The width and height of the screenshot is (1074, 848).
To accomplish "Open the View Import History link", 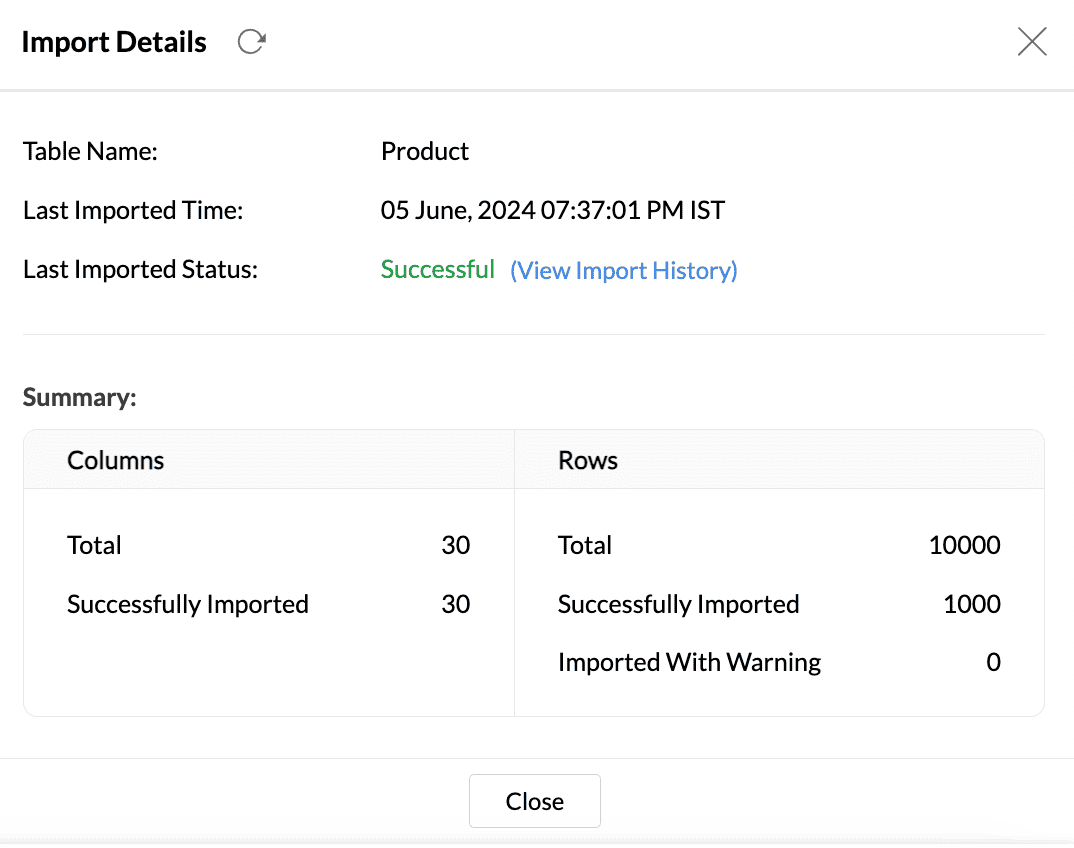I will point(624,271).
